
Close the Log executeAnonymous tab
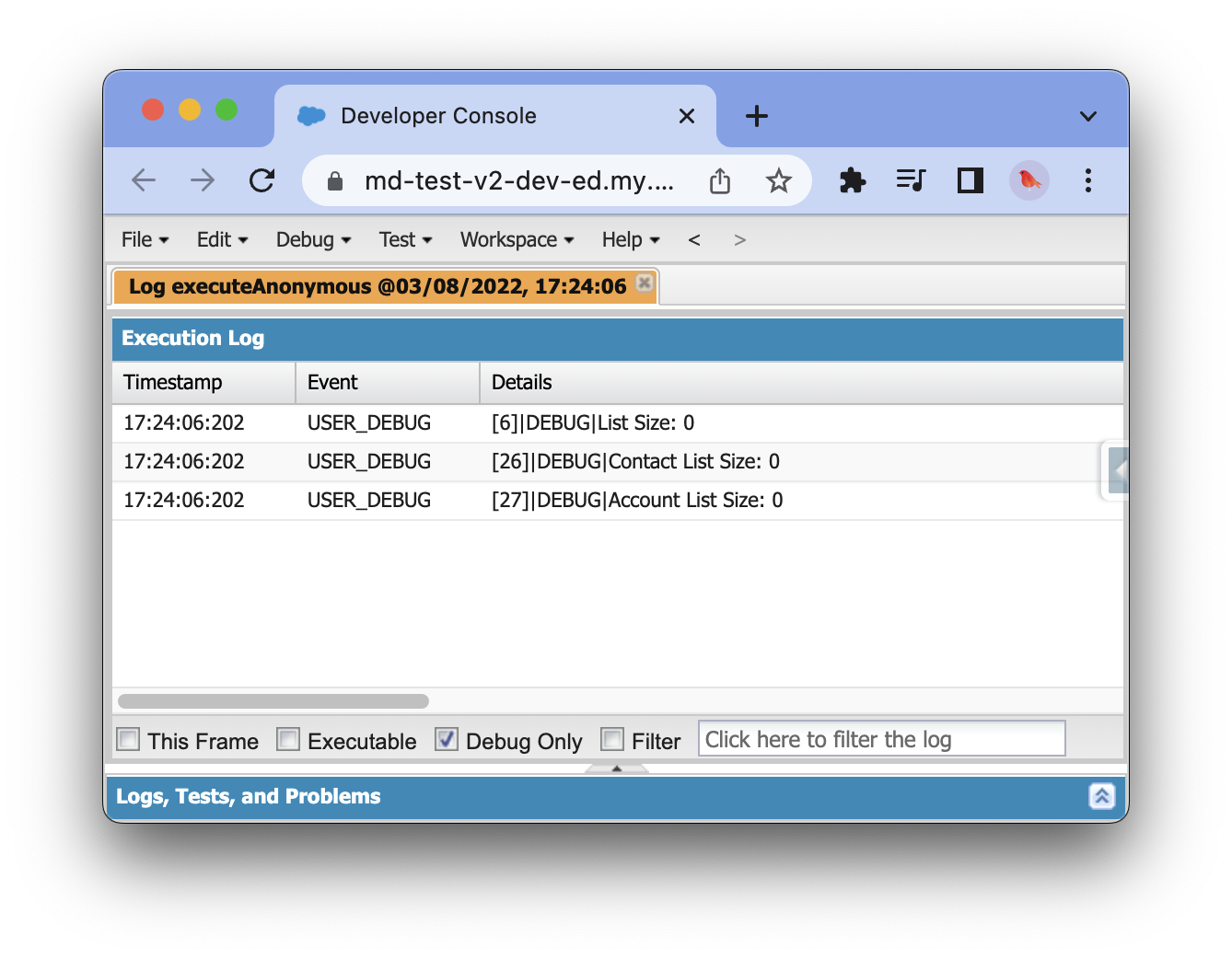point(645,283)
